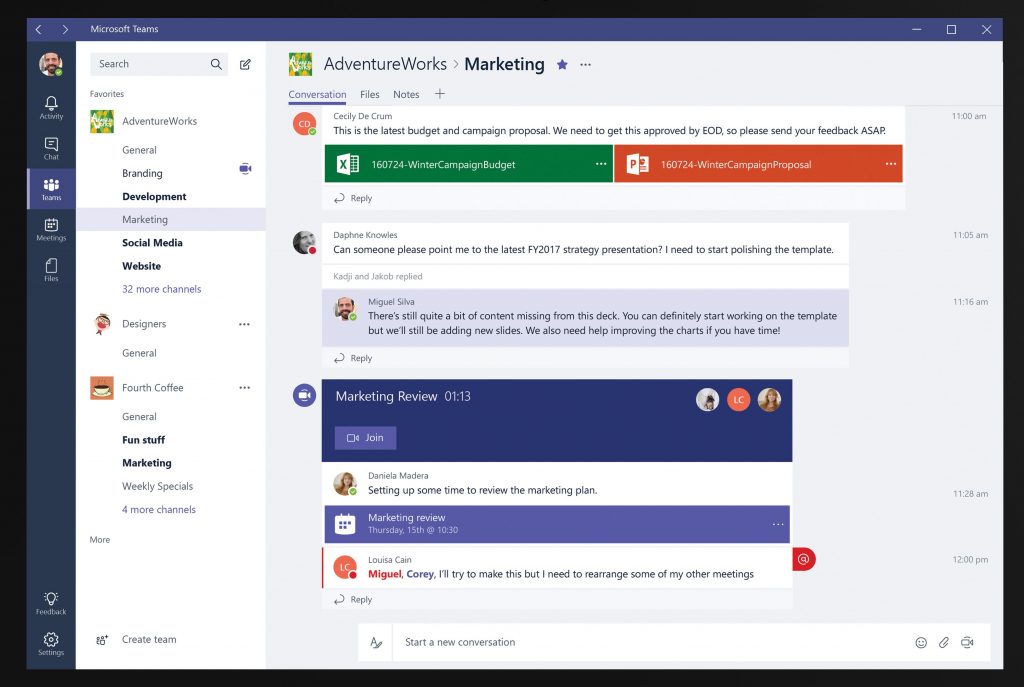Toggle the favorite star for Marketing channel

(x=562, y=64)
